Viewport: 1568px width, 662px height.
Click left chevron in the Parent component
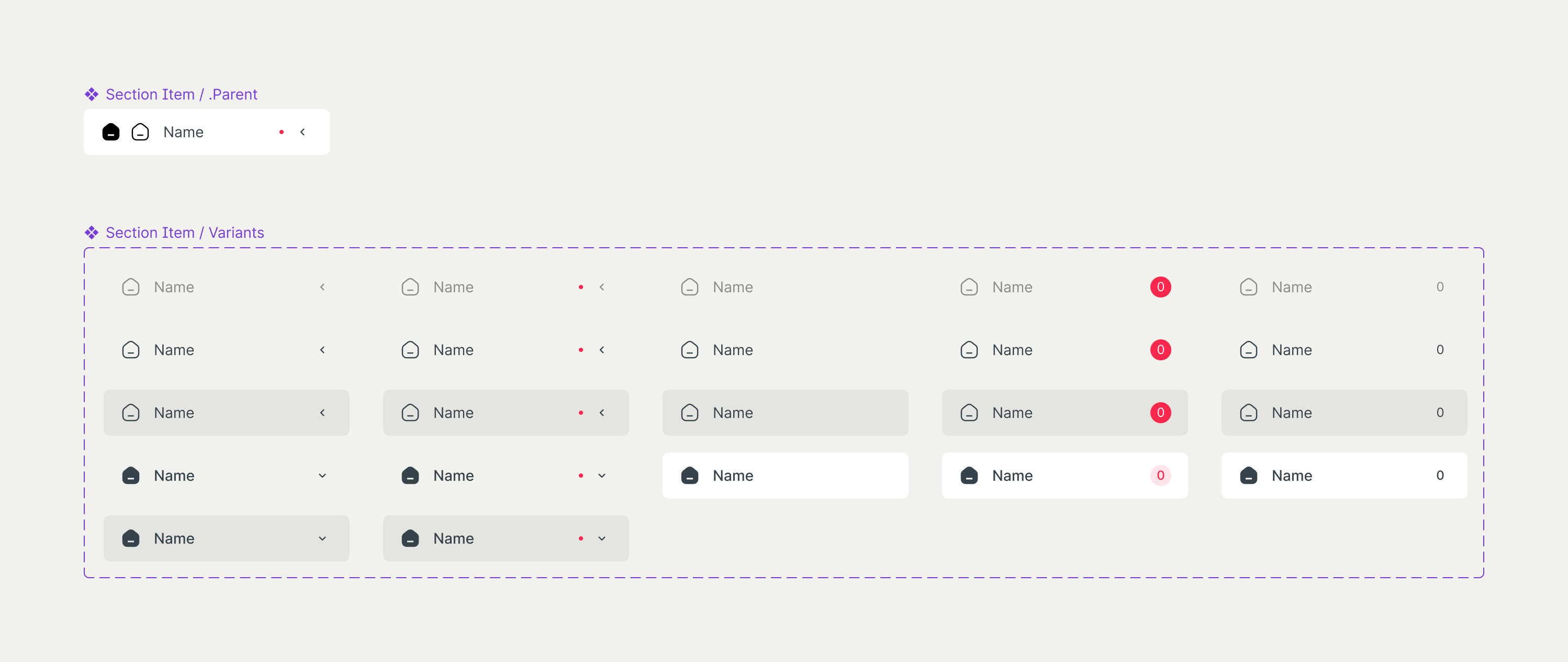[303, 132]
